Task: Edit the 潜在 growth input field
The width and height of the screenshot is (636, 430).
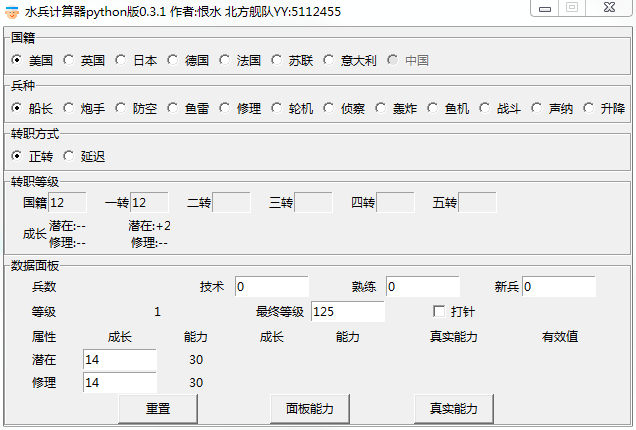Action: (119, 359)
